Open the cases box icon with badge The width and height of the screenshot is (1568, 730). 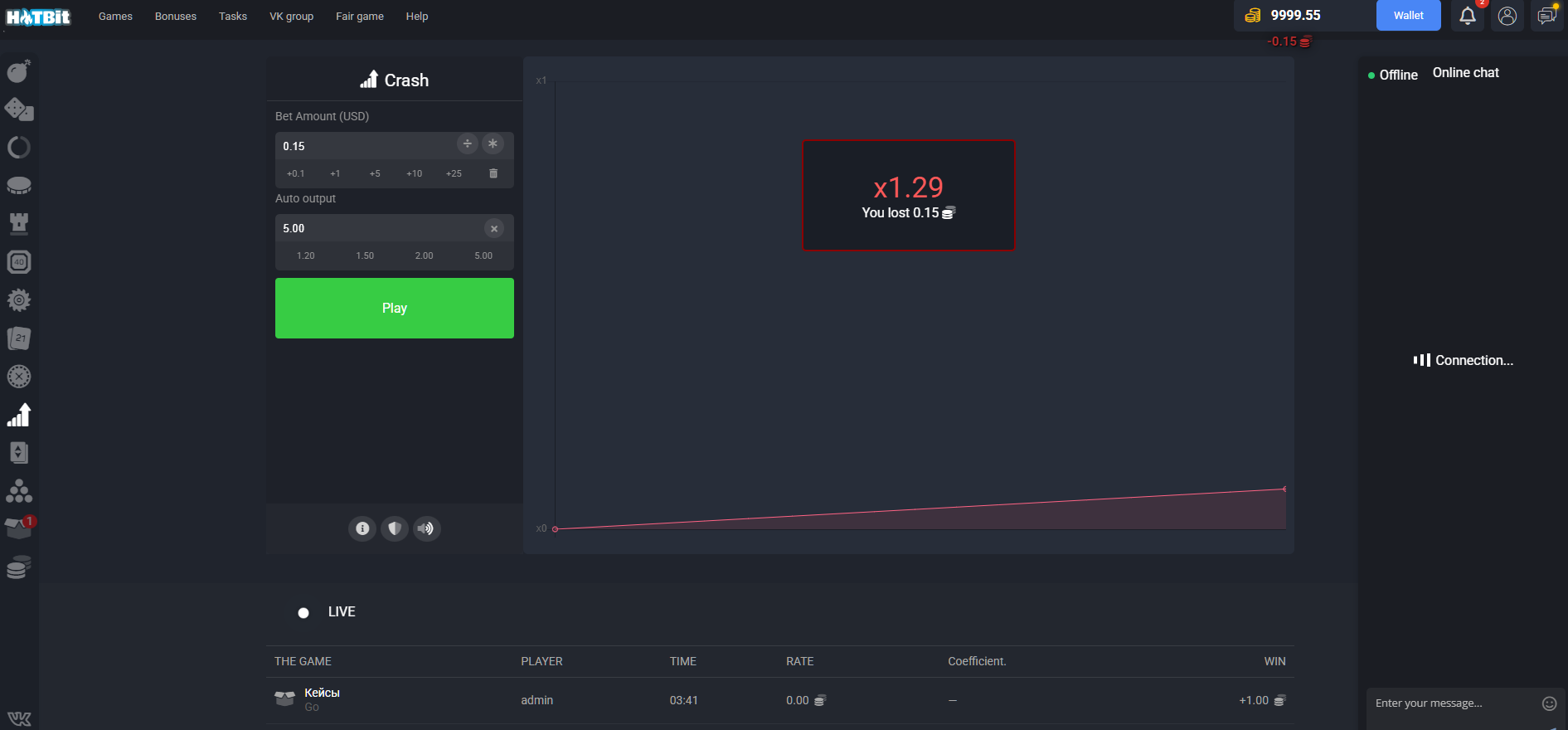(18, 528)
